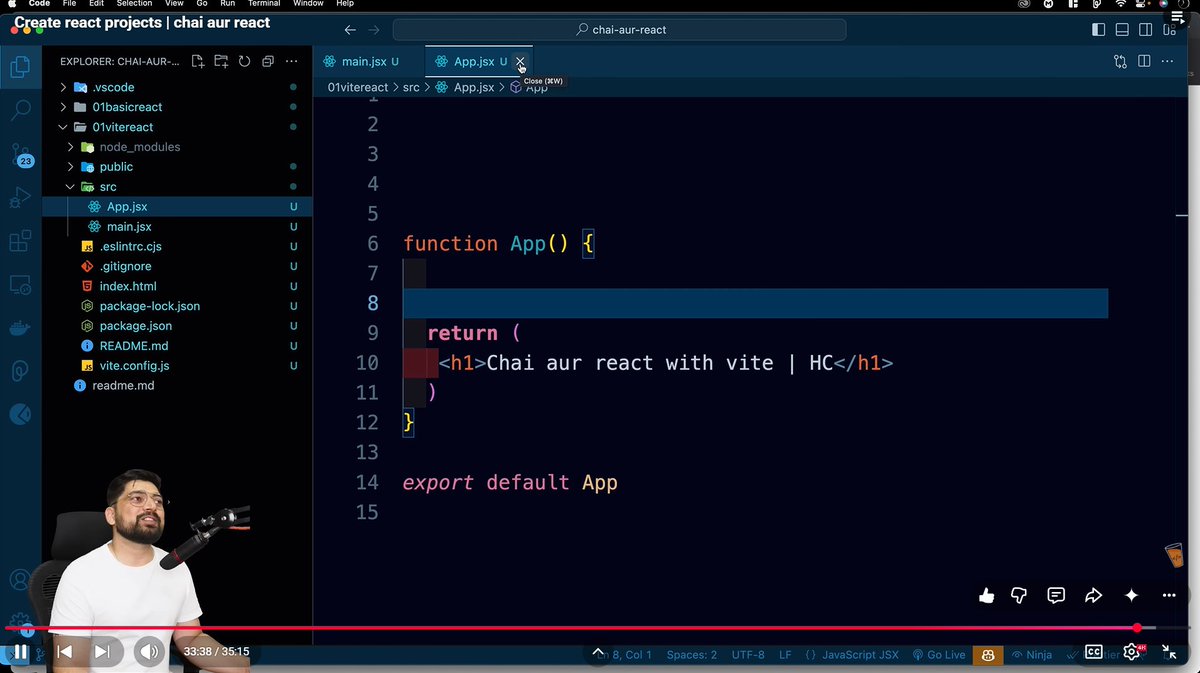Viewport: 1200px width, 673px height.
Task: Open the Extensions view
Action: coord(20,241)
